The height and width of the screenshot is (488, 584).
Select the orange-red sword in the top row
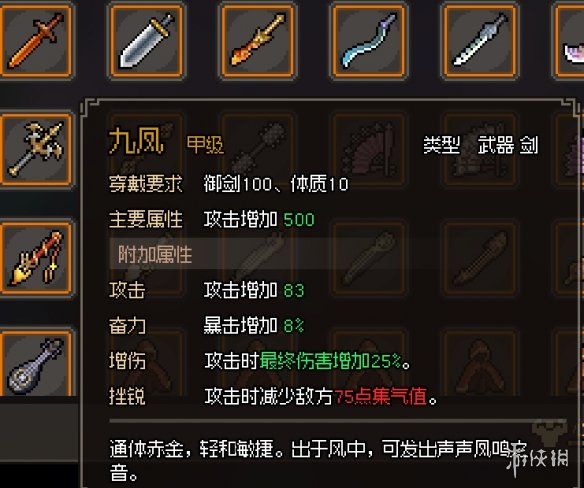pyautogui.click(x=36, y=41)
